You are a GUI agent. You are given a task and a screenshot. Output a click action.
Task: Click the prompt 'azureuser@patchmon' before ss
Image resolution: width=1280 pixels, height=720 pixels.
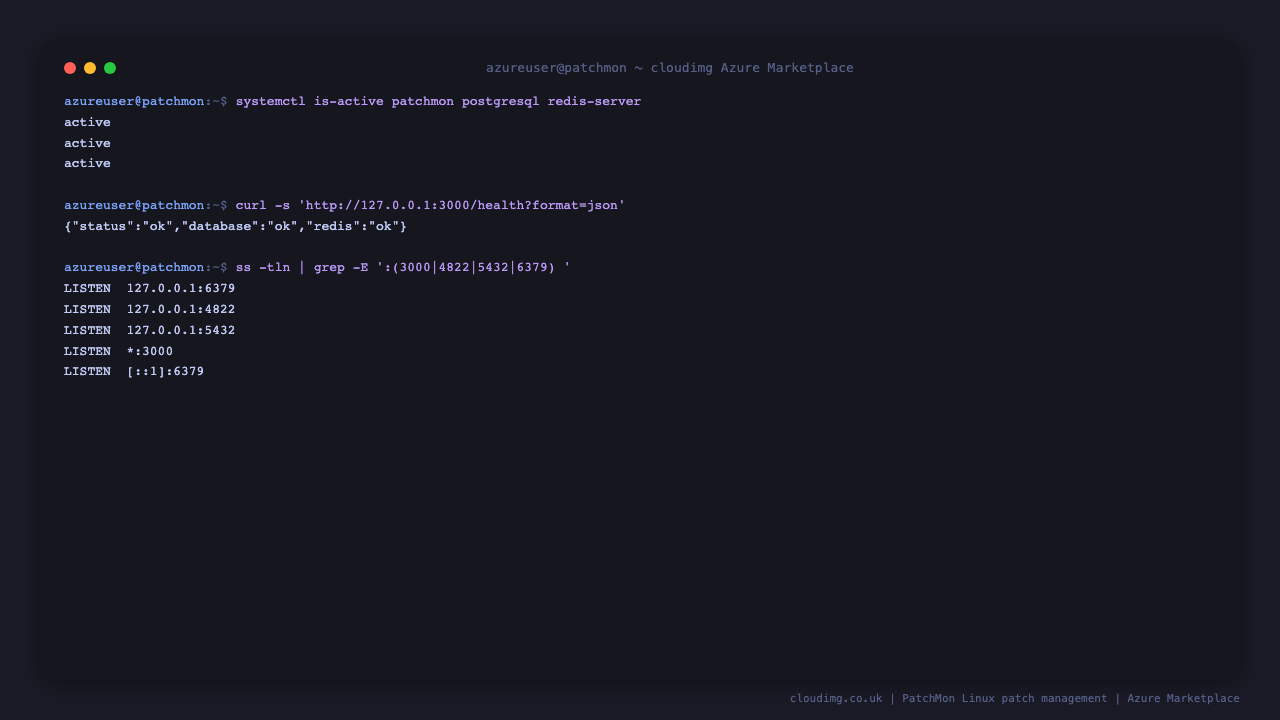pyautogui.click(x=134, y=268)
